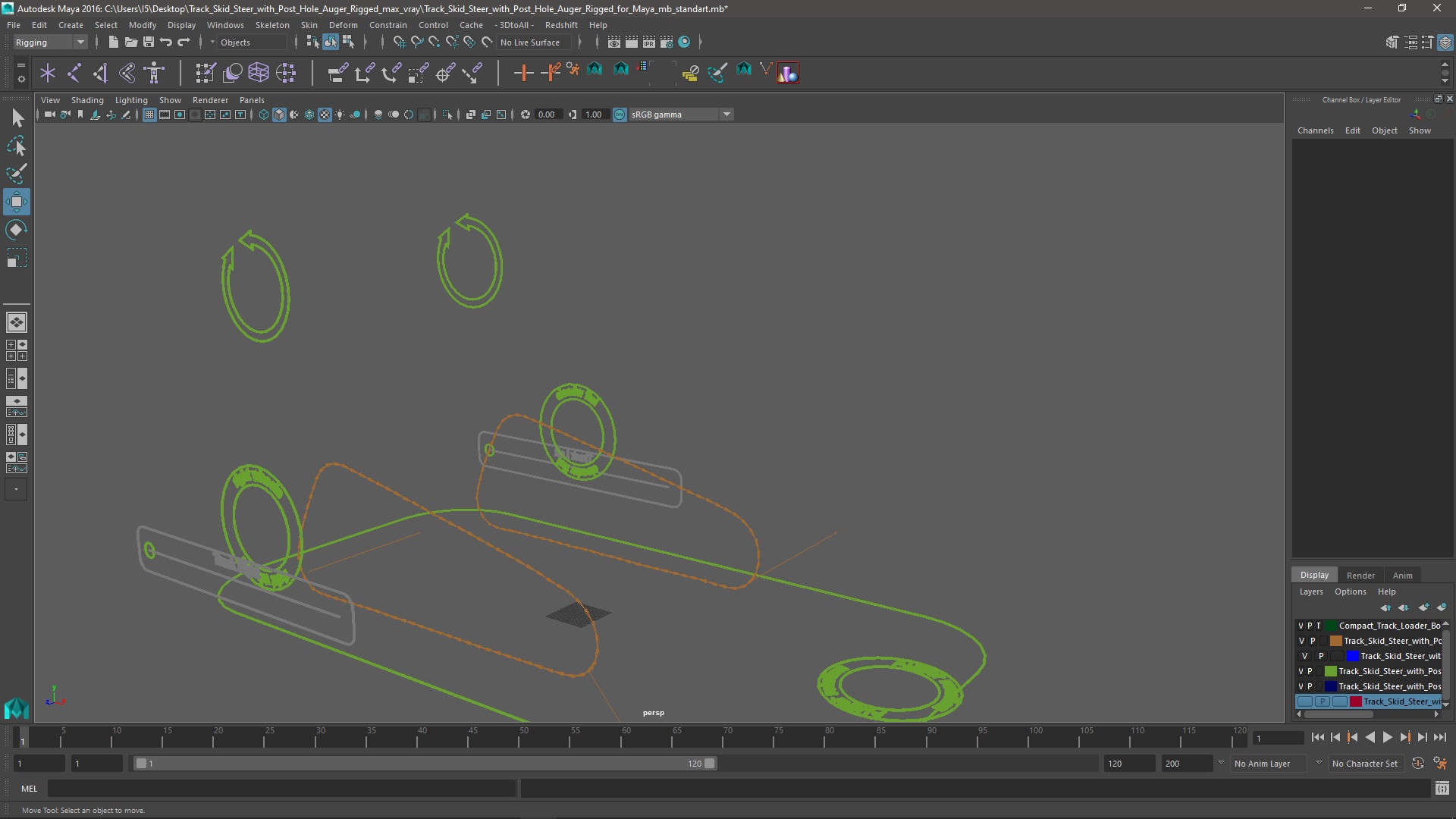This screenshot has height=819, width=1456.
Task: Open Render Settings from the status line
Action: click(667, 42)
